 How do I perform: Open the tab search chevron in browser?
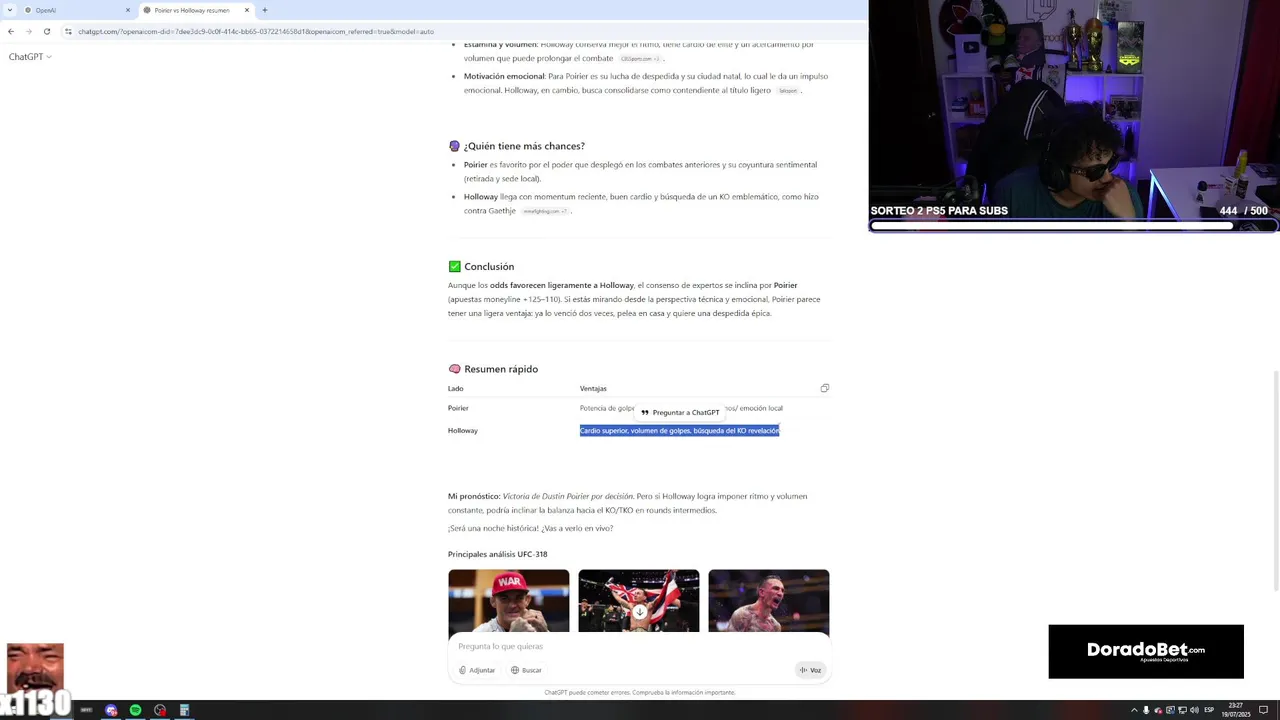click(11, 10)
